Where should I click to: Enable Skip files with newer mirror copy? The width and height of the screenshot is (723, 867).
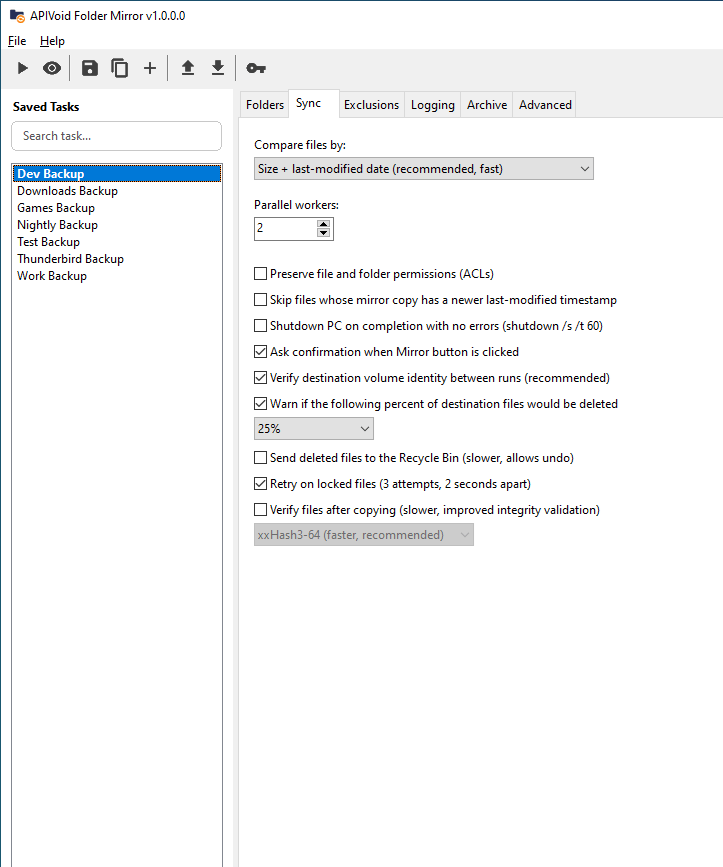click(260, 300)
